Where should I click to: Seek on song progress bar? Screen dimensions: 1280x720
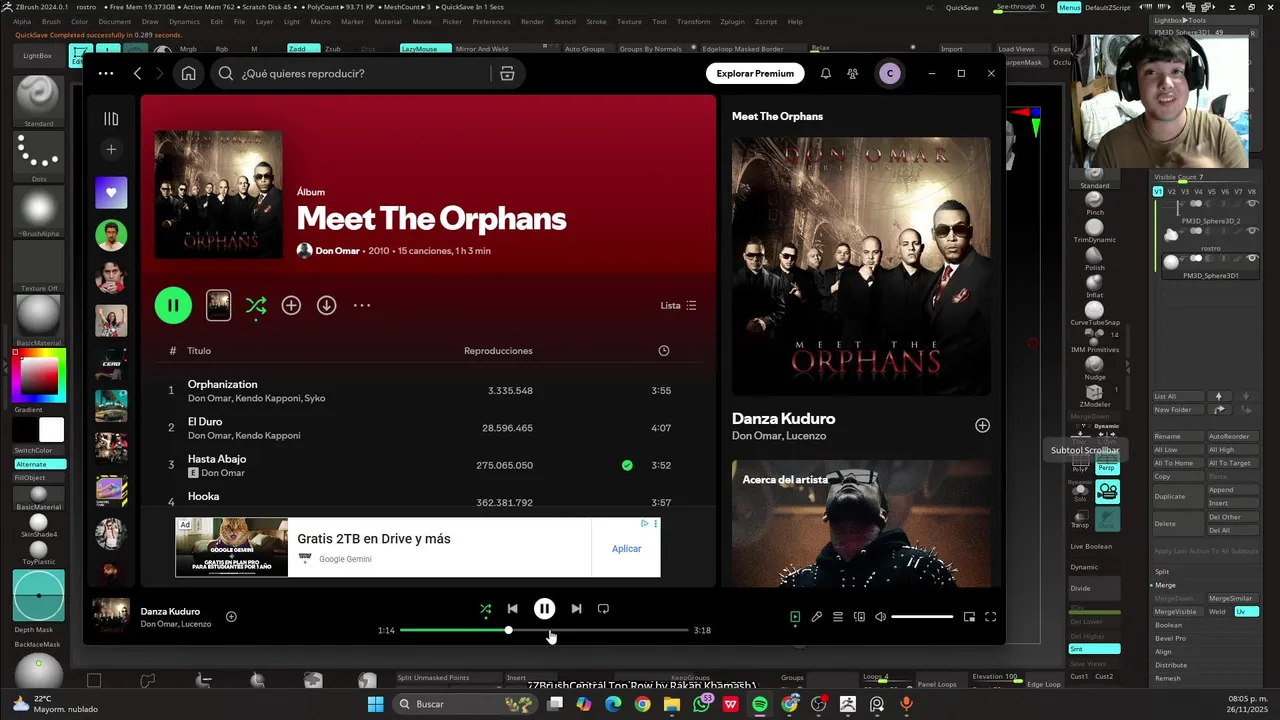click(x=544, y=630)
